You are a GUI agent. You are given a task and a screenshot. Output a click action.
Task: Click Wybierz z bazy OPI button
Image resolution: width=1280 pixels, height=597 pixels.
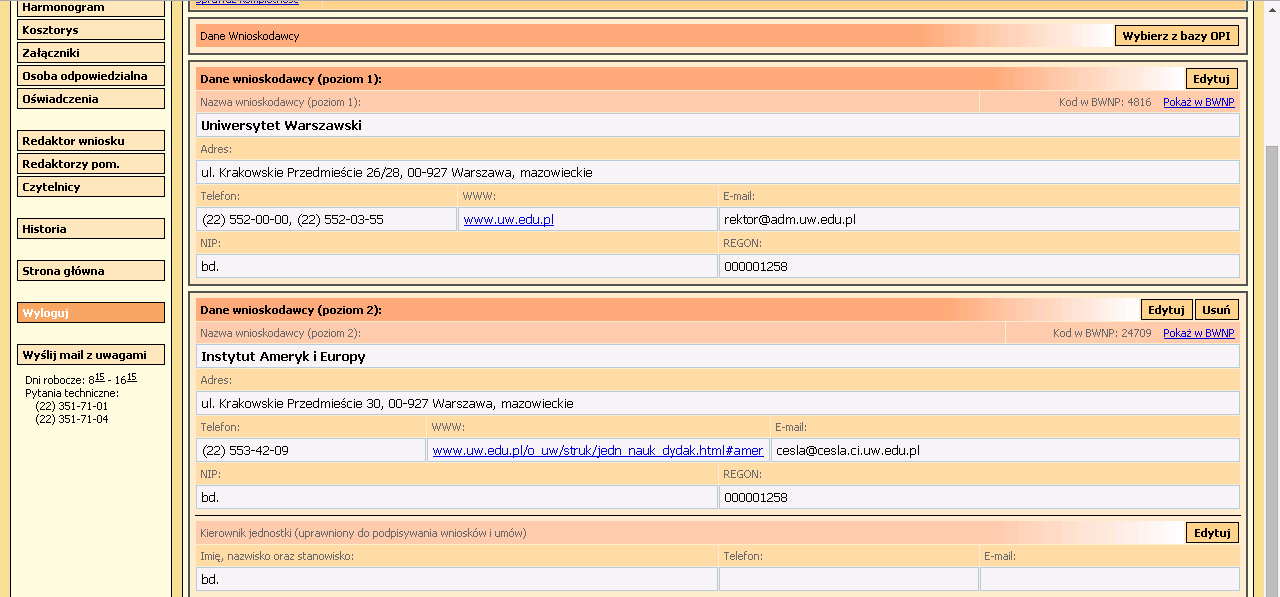tap(1177, 36)
